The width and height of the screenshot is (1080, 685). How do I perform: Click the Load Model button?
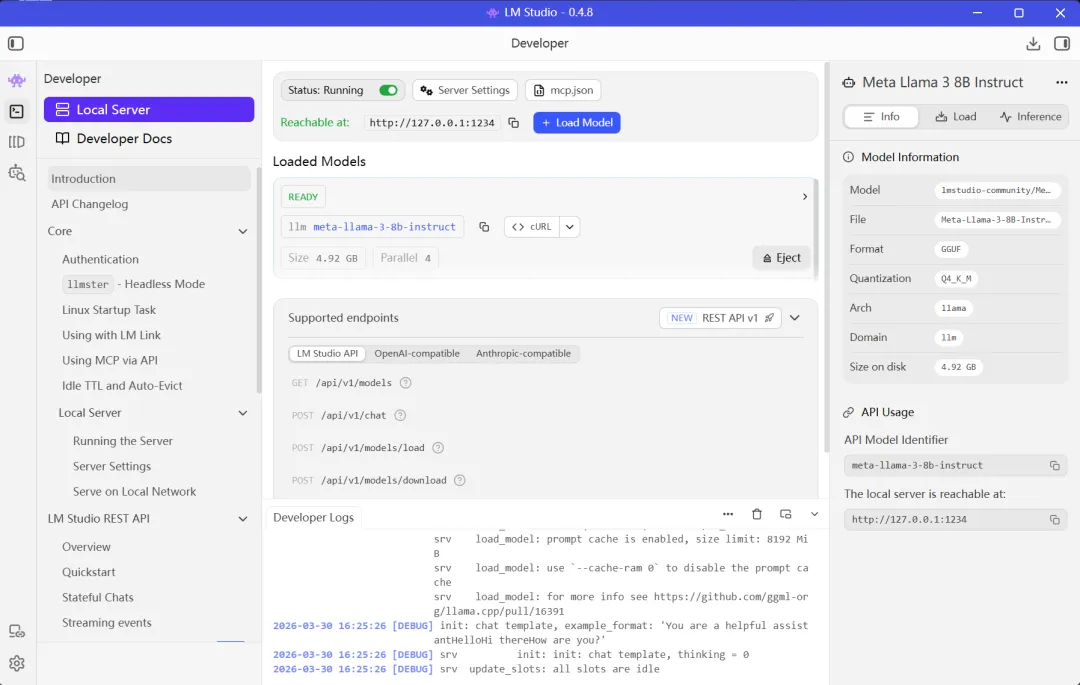[x=577, y=123]
